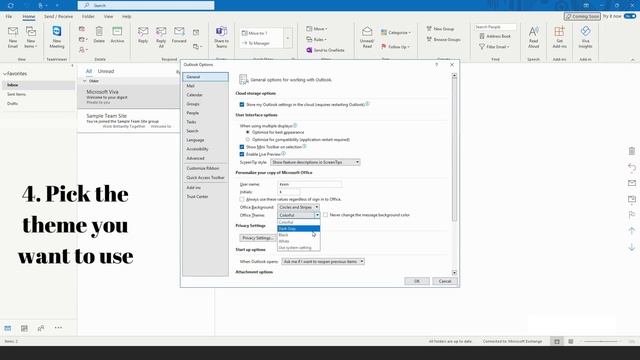Viewport: 640px width, 360px height.
Task: Switch the Try it now toggle
Action: [630, 16]
